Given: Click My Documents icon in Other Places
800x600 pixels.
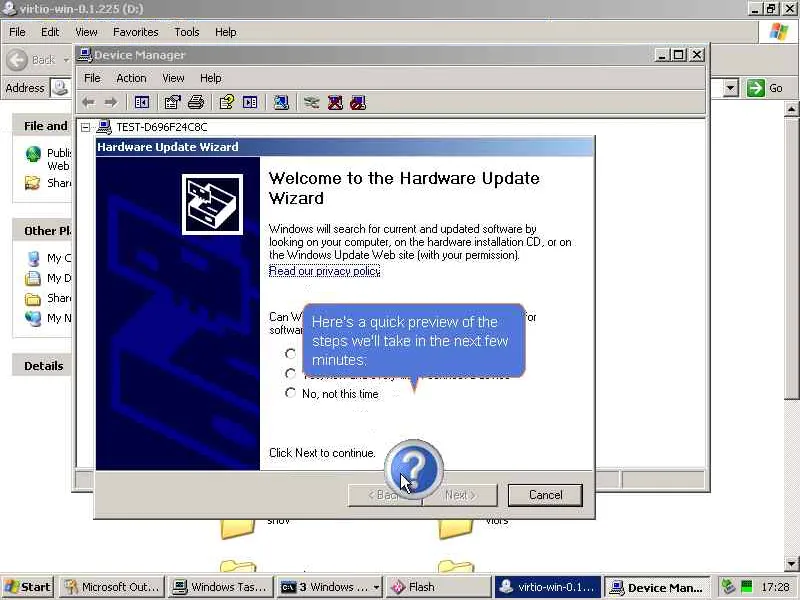Looking at the screenshot, I should (x=33, y=278).
